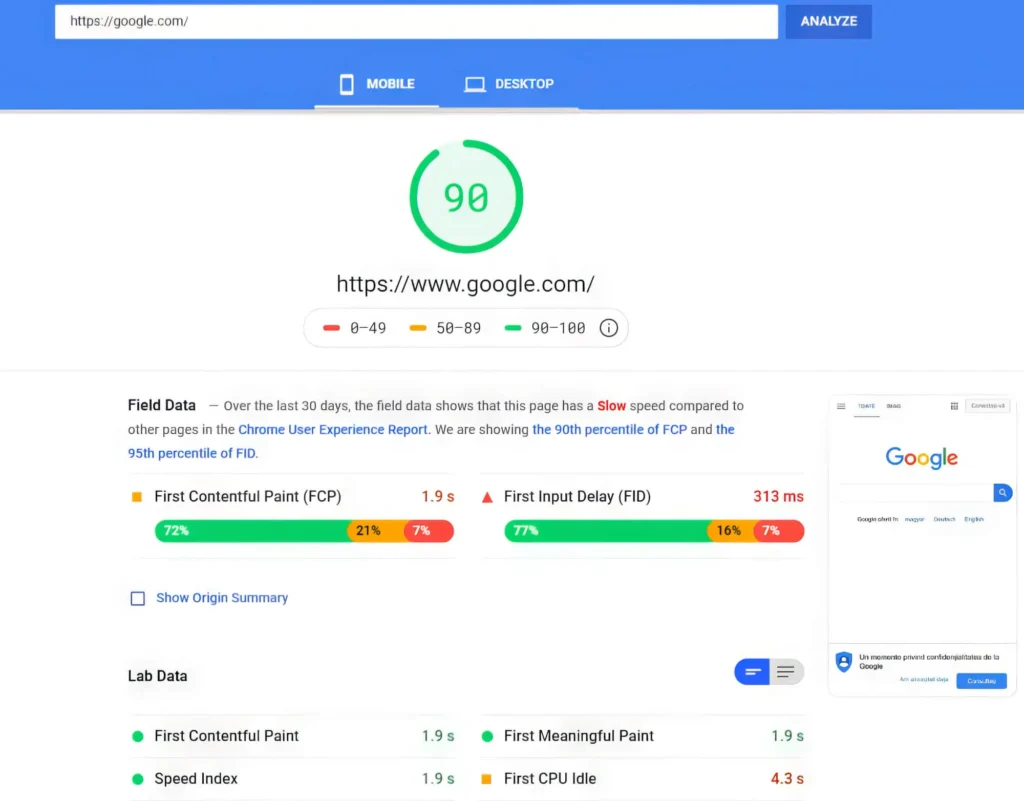
Task: Click the desktop laptop icon
Action: pyautogui.click(x=475, y=84)
